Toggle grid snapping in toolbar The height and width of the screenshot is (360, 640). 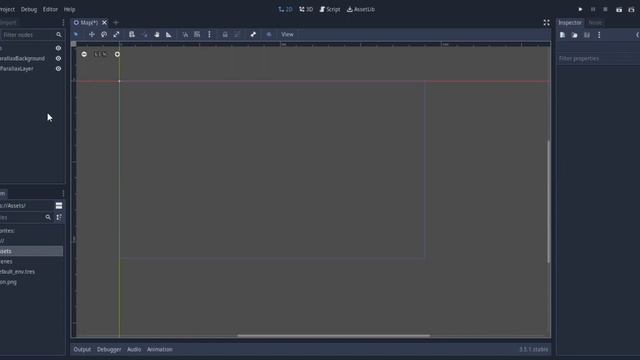click(197, 35)
